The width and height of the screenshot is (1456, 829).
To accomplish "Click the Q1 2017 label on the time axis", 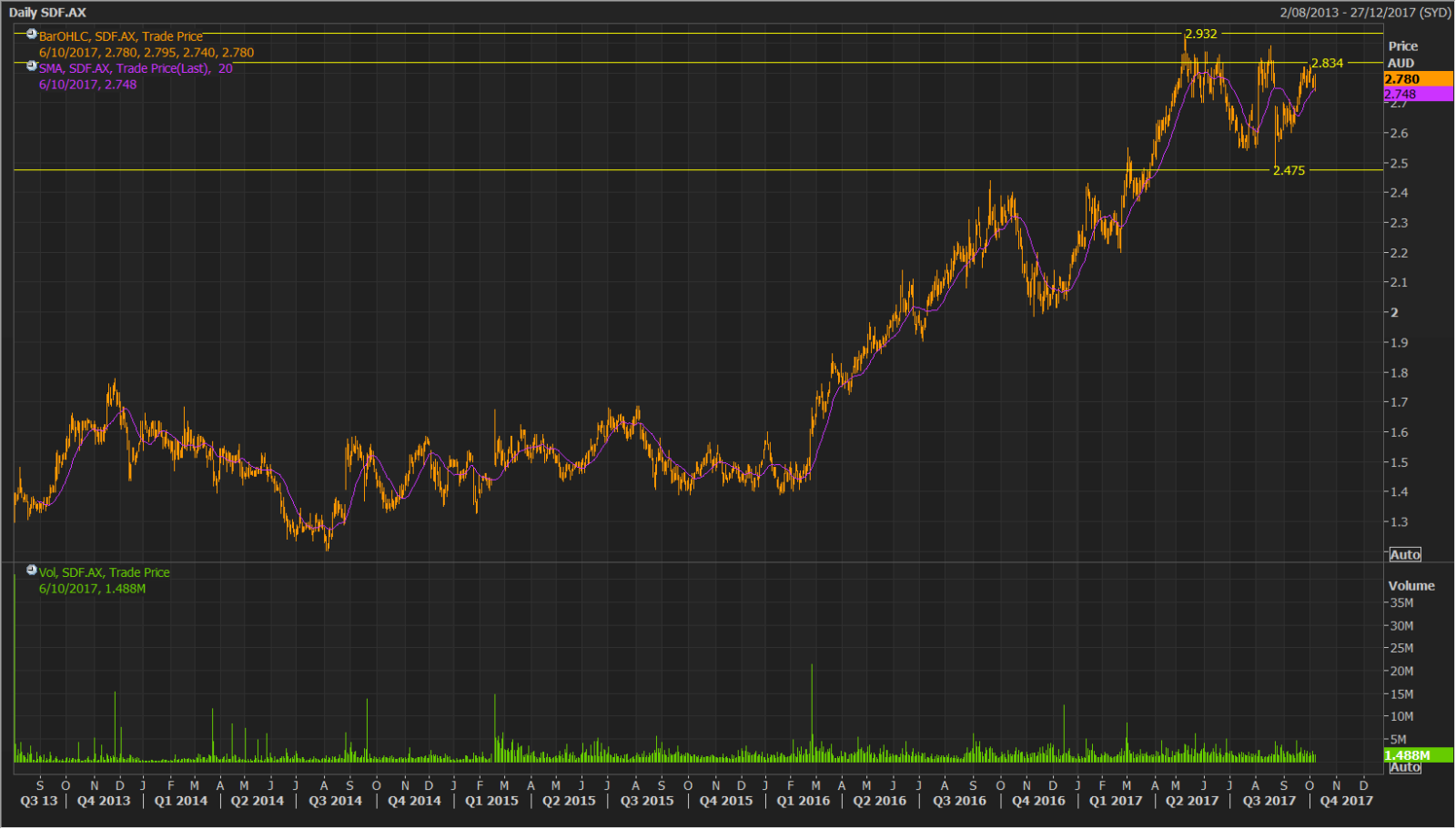I will coord(1116,802).
